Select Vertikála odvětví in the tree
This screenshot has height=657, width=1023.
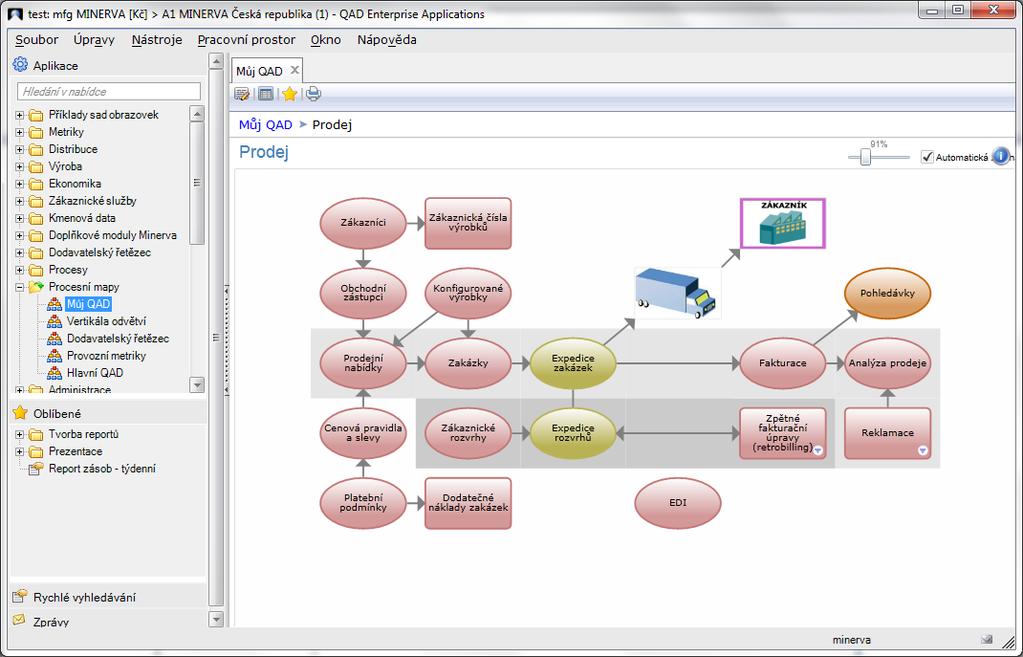106,321
